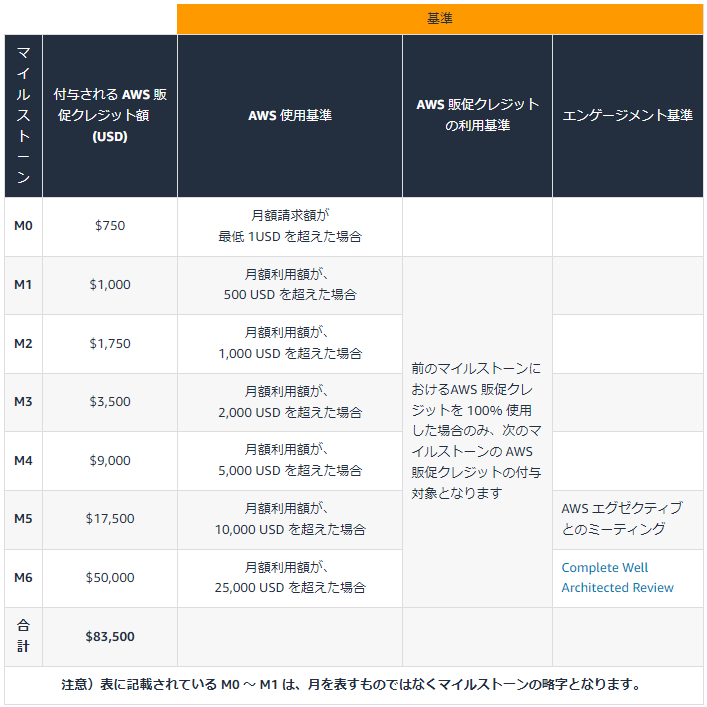
Task: Click the $83,500 total amount
Action: [110, 636]
